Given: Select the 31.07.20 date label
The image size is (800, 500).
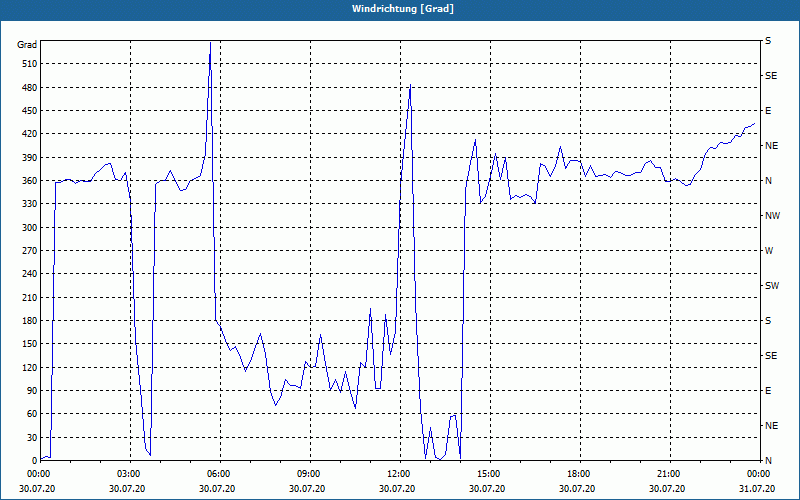Looking at the screenshot, I should (758, 488).
